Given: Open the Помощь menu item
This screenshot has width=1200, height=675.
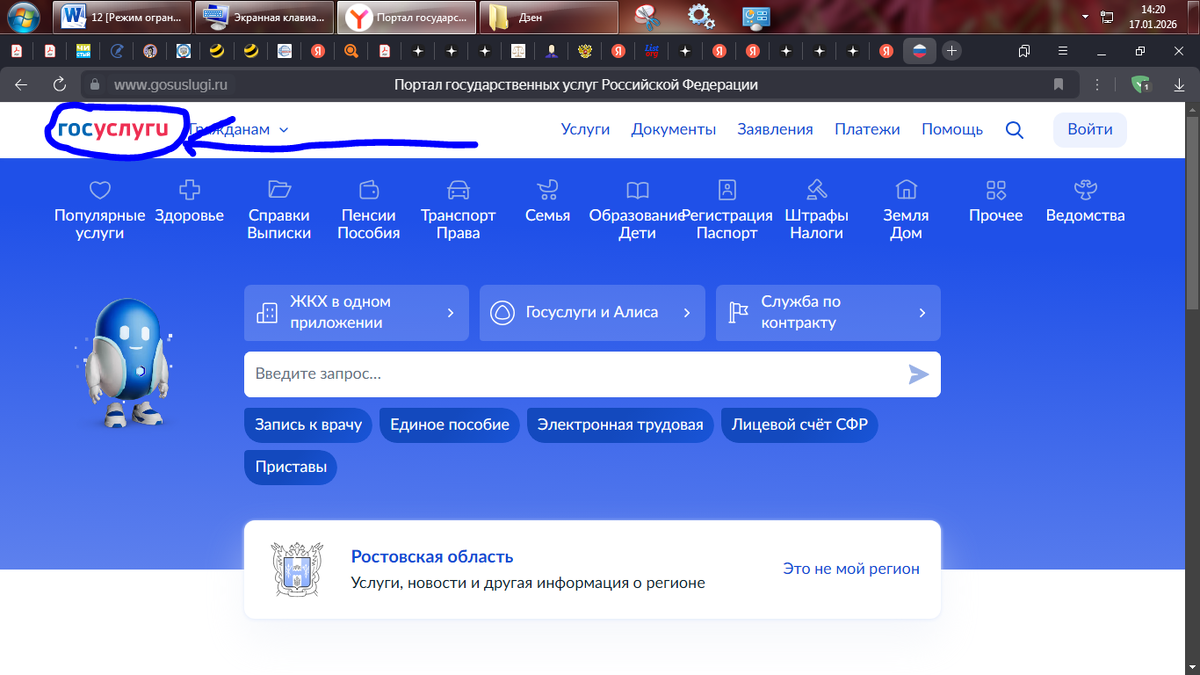Looking at the screenshot, I should tap(952, 129).
